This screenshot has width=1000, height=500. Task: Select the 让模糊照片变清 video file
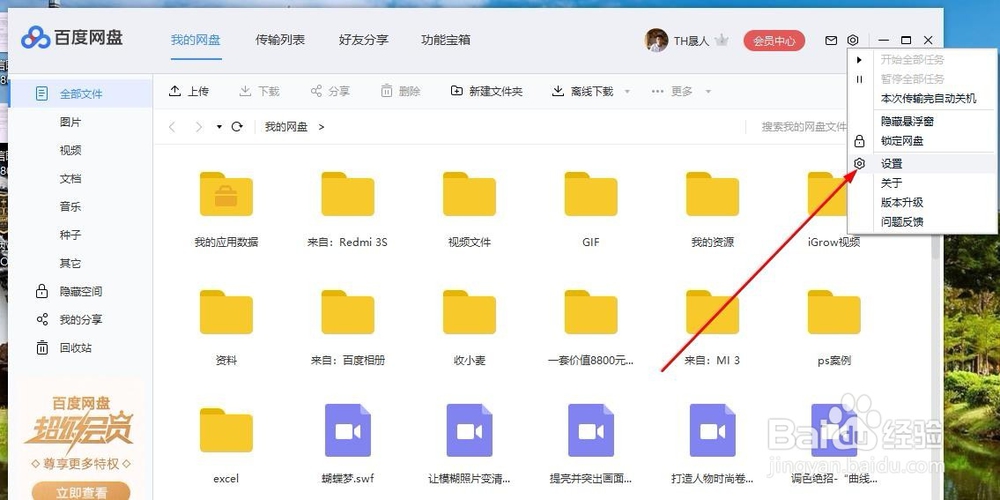point(469,430)
